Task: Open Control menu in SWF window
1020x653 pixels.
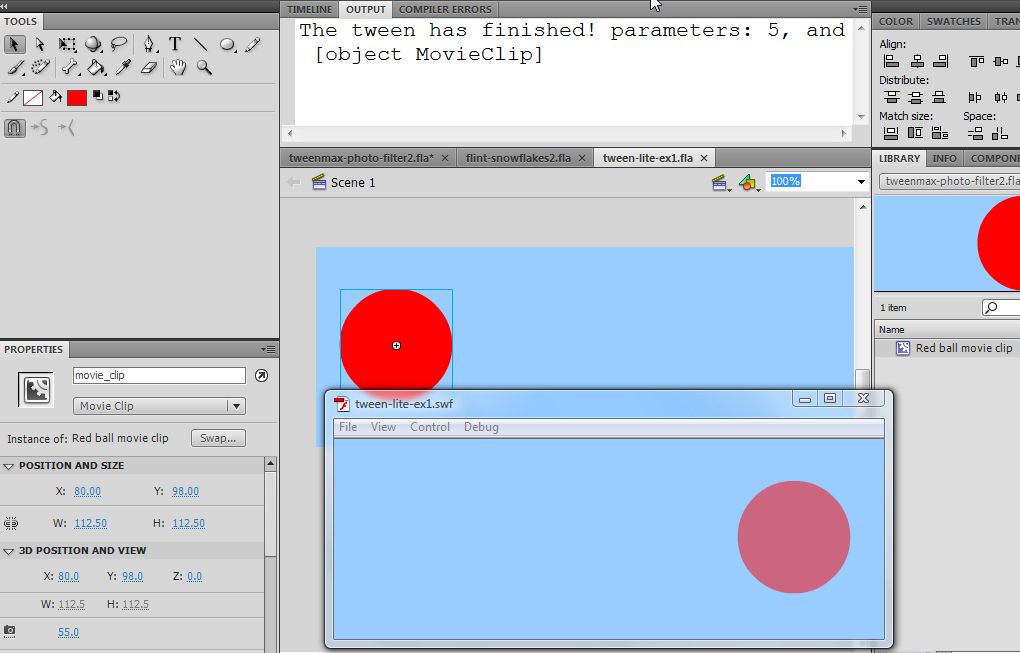Action: (430, 427)
